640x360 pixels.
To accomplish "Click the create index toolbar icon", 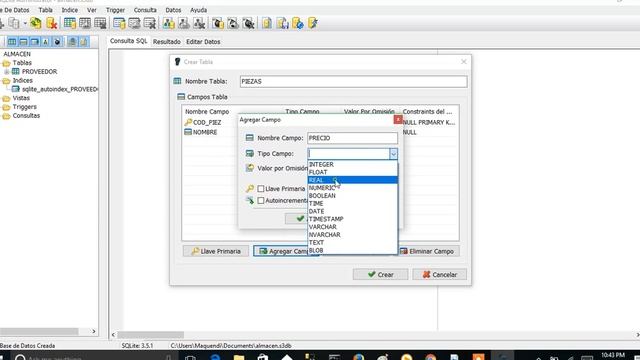I will 119,23.
